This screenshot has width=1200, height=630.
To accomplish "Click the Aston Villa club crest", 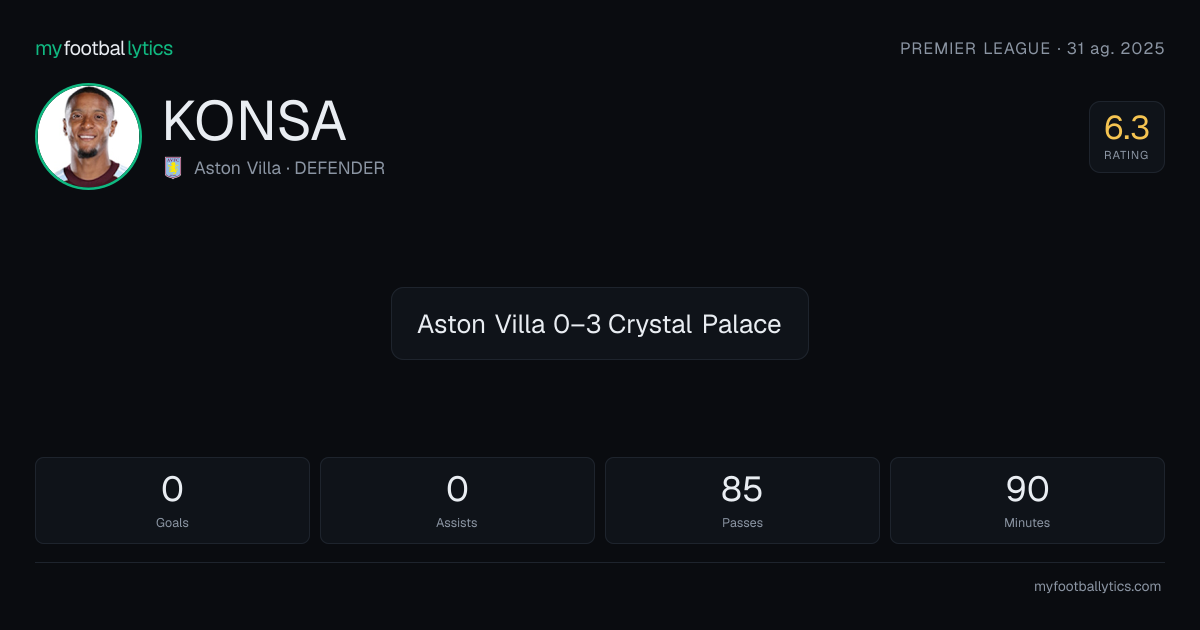I will click(x=173, y=168).
